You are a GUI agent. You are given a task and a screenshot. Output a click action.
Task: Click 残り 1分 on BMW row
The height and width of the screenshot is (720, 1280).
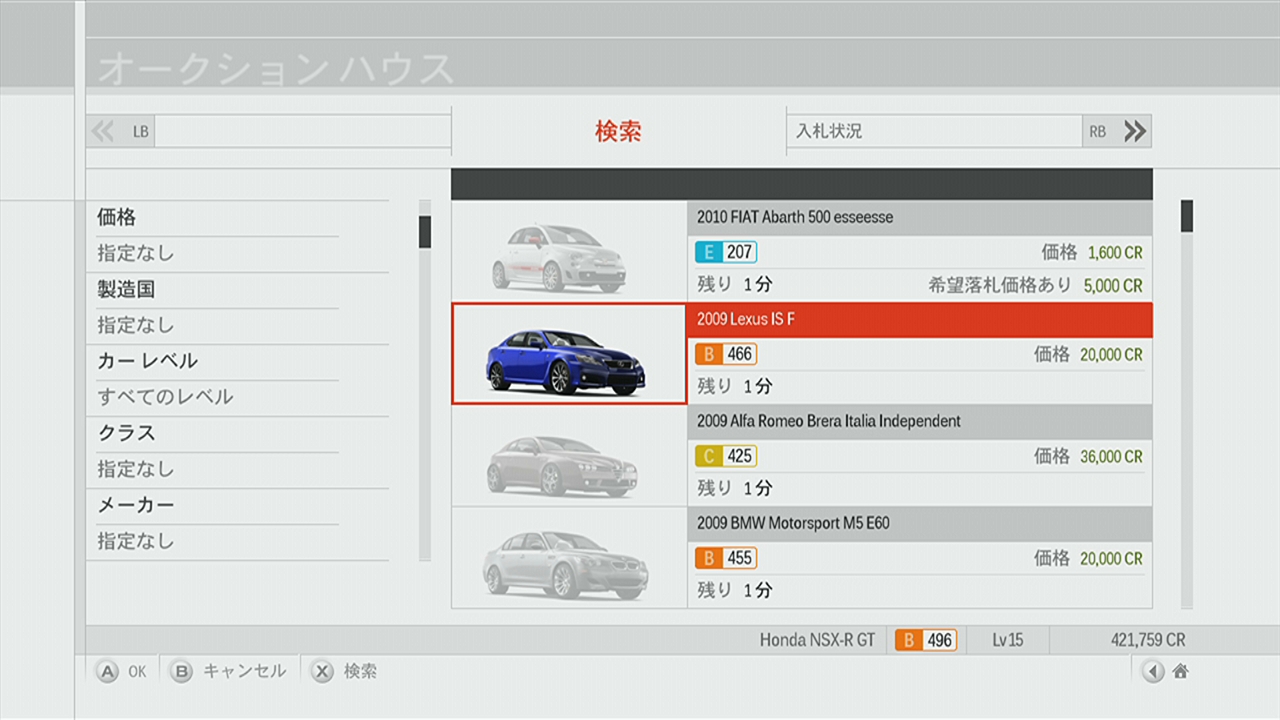(x=735, y=590)
